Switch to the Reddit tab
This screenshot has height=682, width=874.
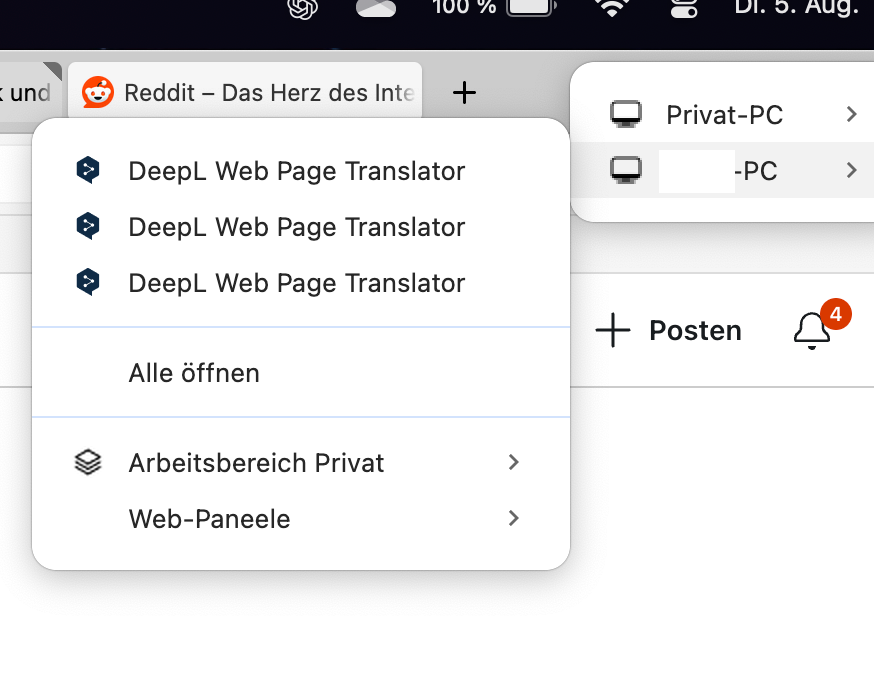245,91
